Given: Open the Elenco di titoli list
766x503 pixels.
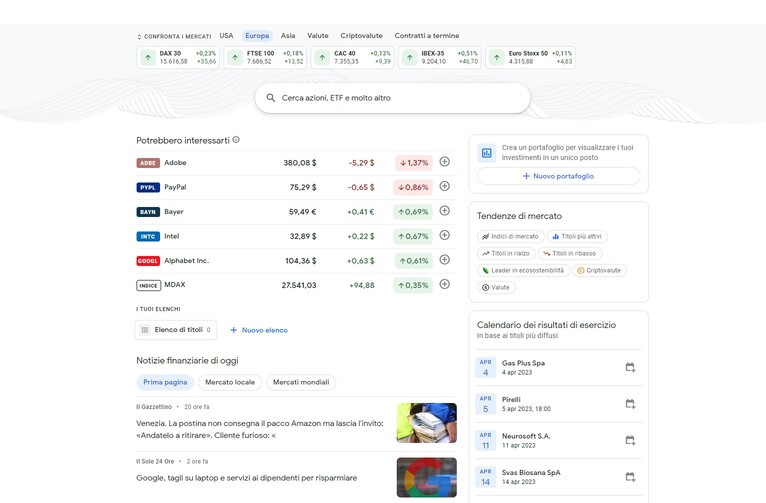Looking at the screenshot, I should [x=176, y=330].
